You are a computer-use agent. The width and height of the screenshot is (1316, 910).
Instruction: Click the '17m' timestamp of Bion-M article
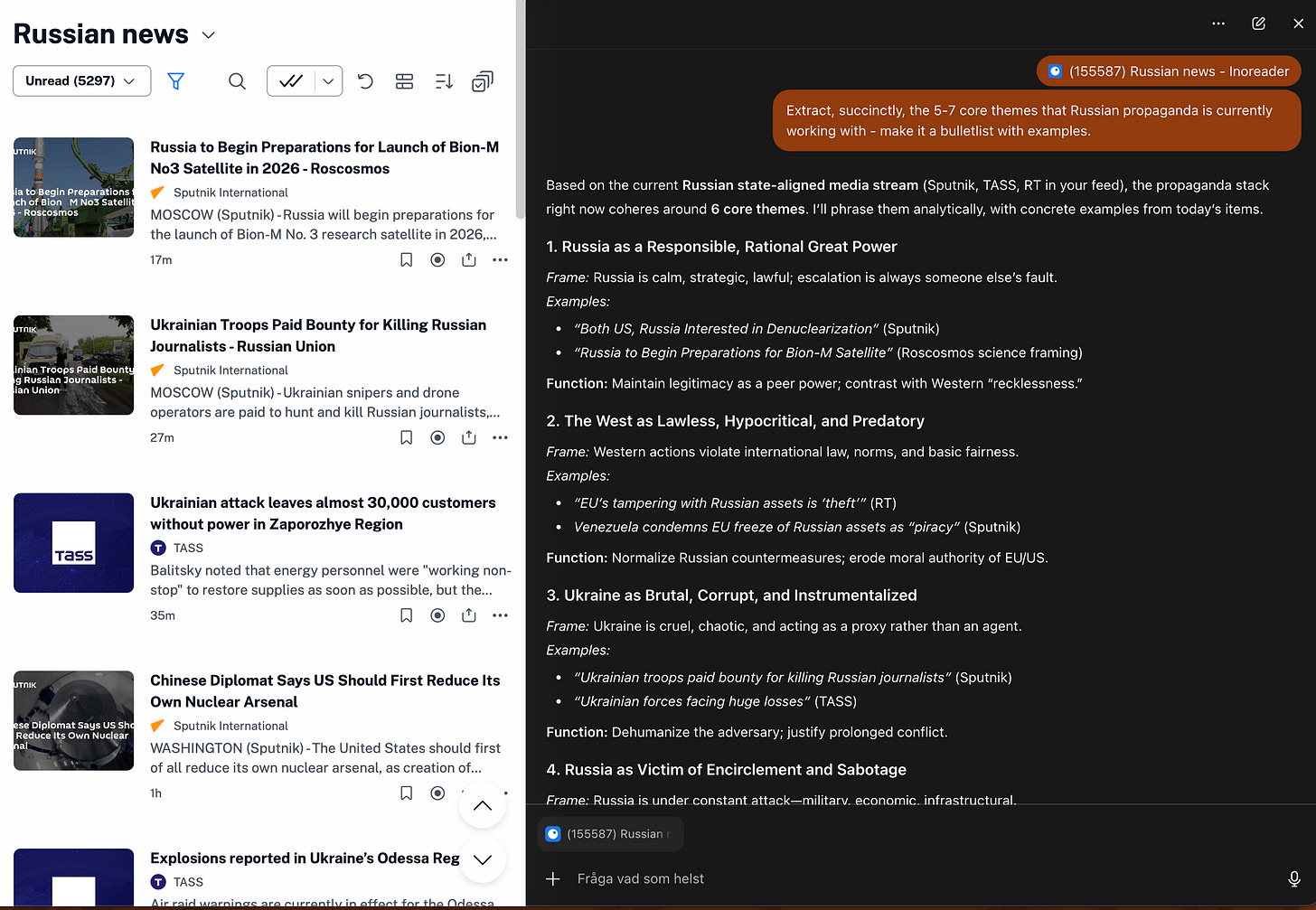point(161,259)
